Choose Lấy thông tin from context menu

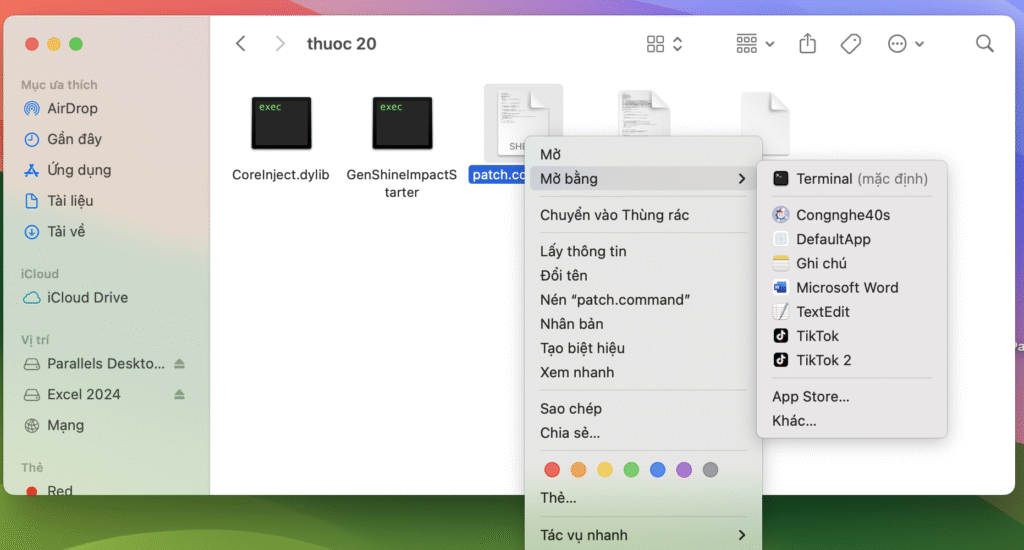pos(583,251)
